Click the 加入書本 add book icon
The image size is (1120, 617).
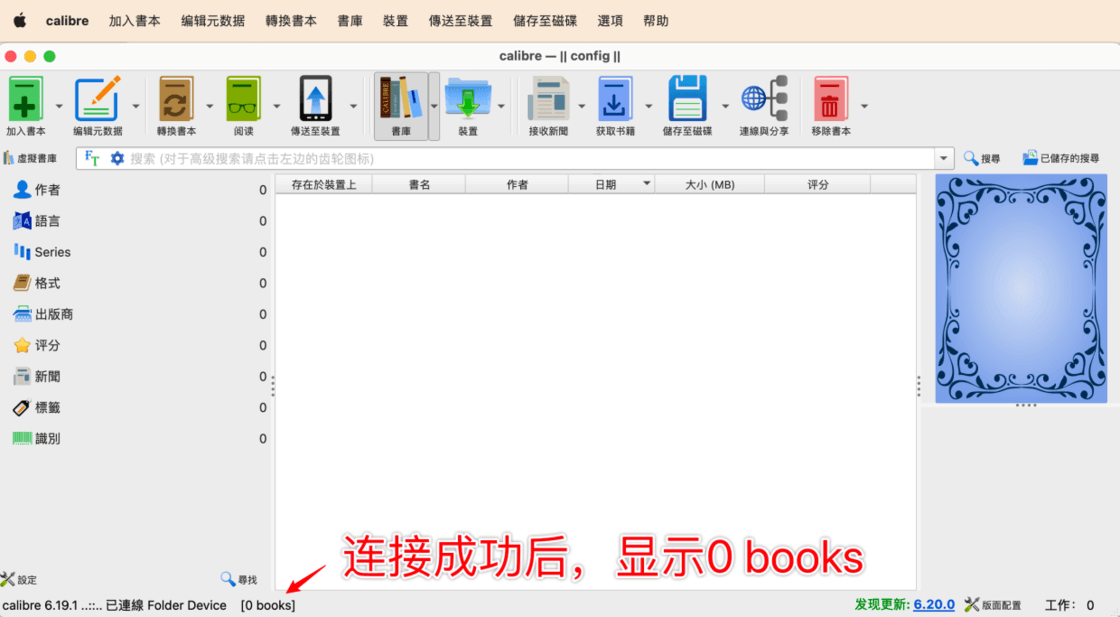point(26,100)
